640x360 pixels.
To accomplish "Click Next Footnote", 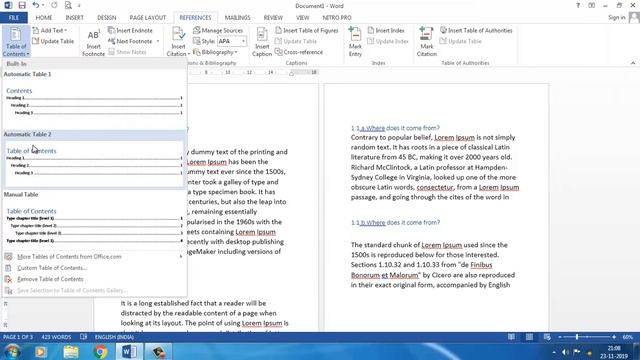I will pyautogui.click(x=130, y=41).
